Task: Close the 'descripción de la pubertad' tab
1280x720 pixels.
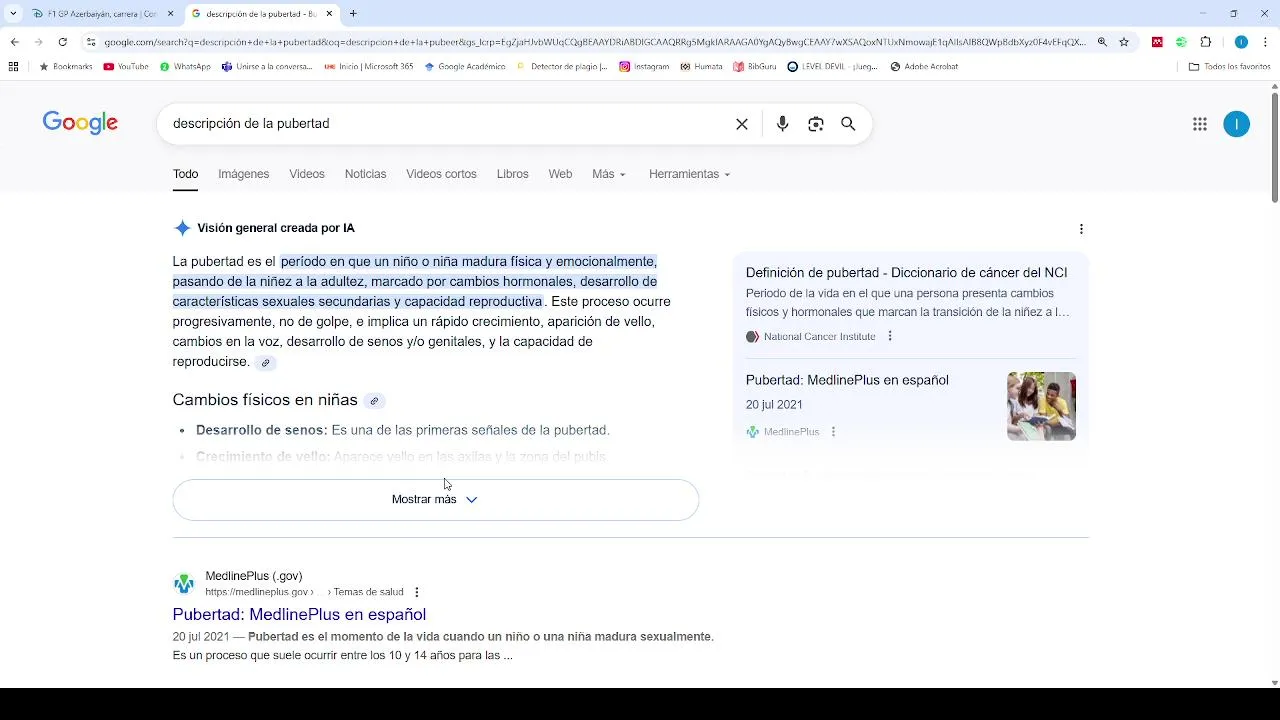Action: click(329, 14)
